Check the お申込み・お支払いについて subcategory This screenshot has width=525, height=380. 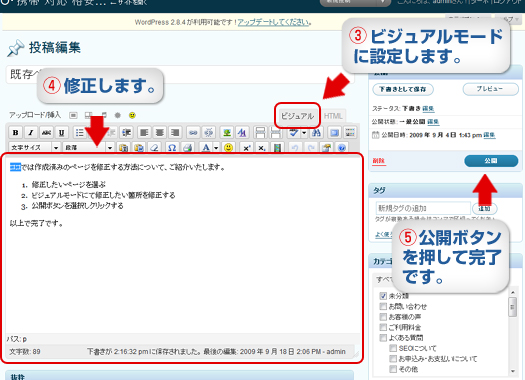(393, 359)
